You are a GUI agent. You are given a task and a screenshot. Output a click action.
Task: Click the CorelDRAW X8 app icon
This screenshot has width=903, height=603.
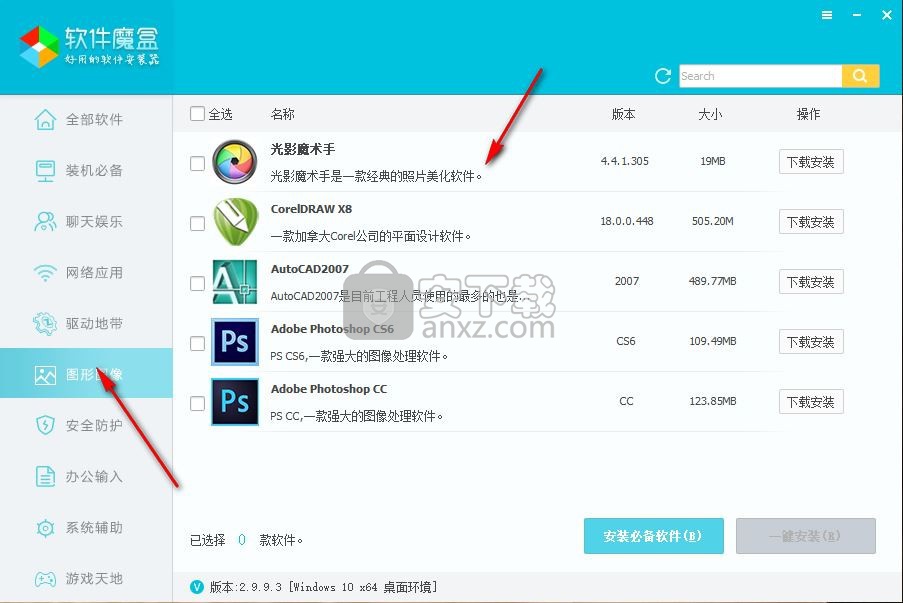(234, 222)
